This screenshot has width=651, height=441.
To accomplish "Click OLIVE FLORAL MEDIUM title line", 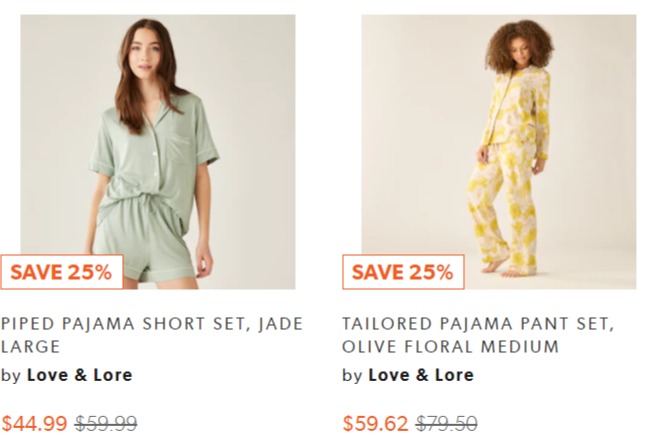I will click(450, 346).
